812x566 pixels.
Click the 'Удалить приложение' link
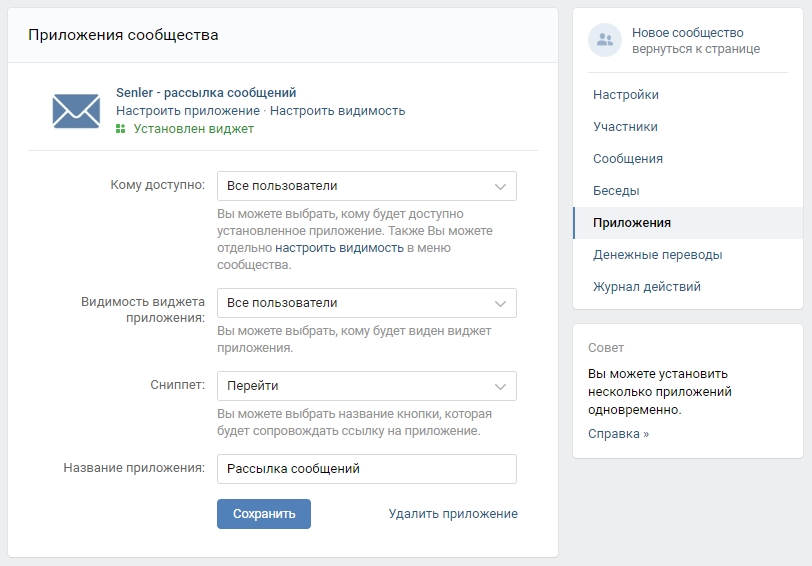click(453, 514)
